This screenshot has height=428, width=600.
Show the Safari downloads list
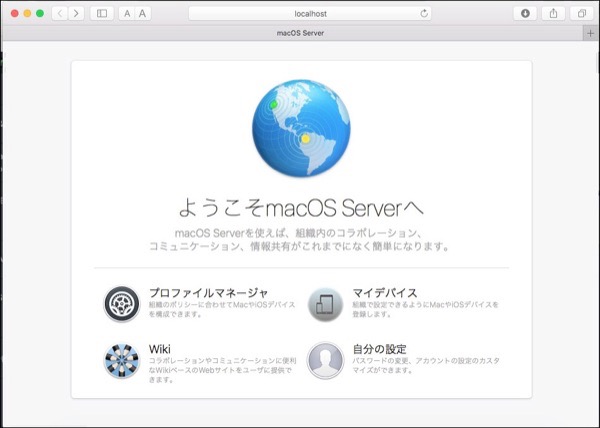coord(525,13)
